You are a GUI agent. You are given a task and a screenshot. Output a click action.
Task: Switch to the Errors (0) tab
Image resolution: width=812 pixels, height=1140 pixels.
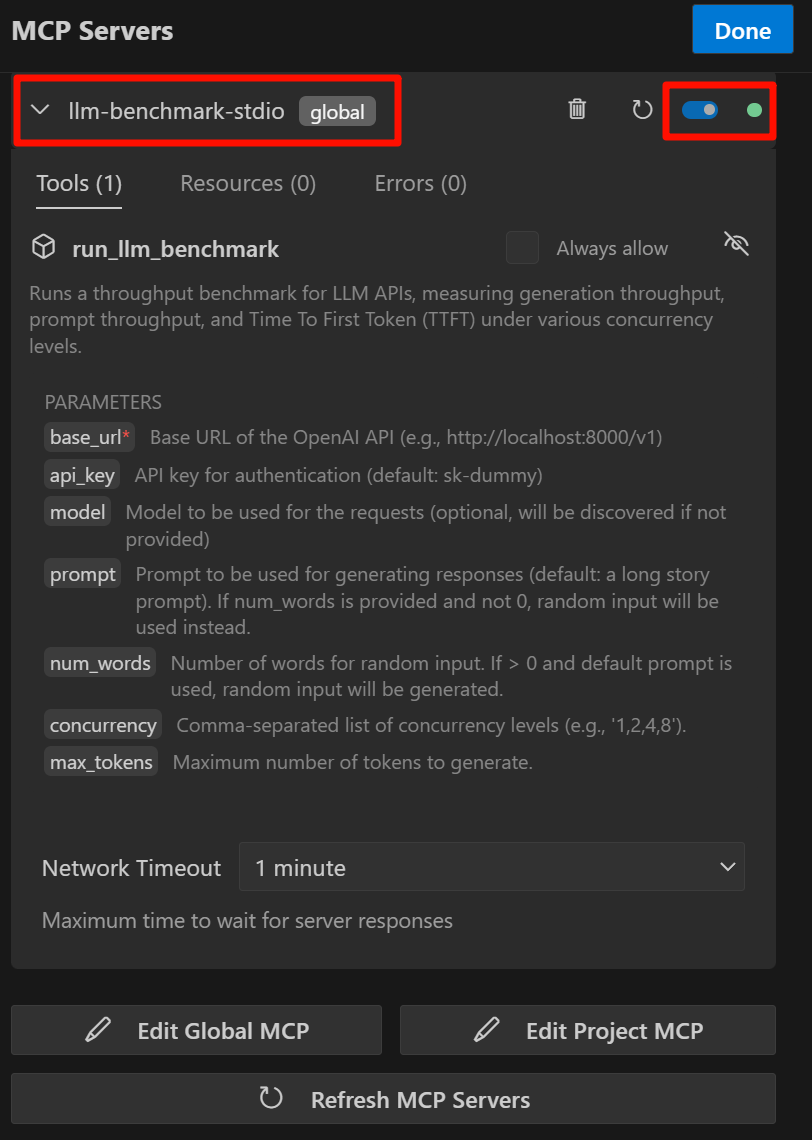pyautogui.click(x=420, y=183)
